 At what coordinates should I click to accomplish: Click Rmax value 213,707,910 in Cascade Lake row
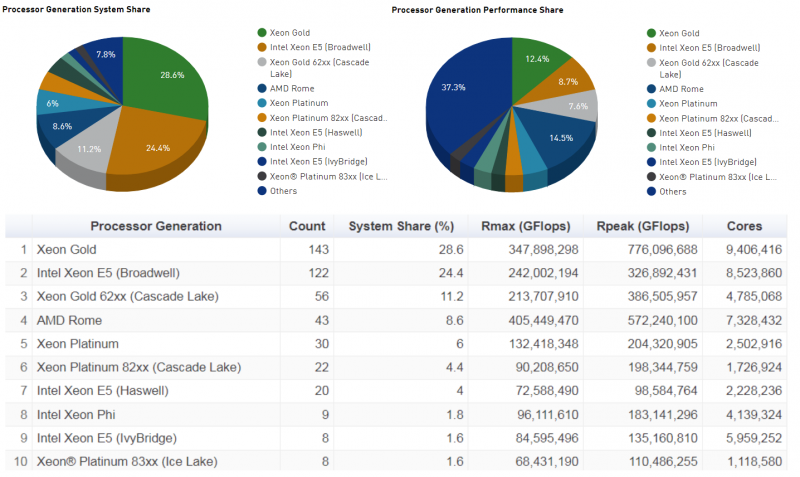point(543,296)
